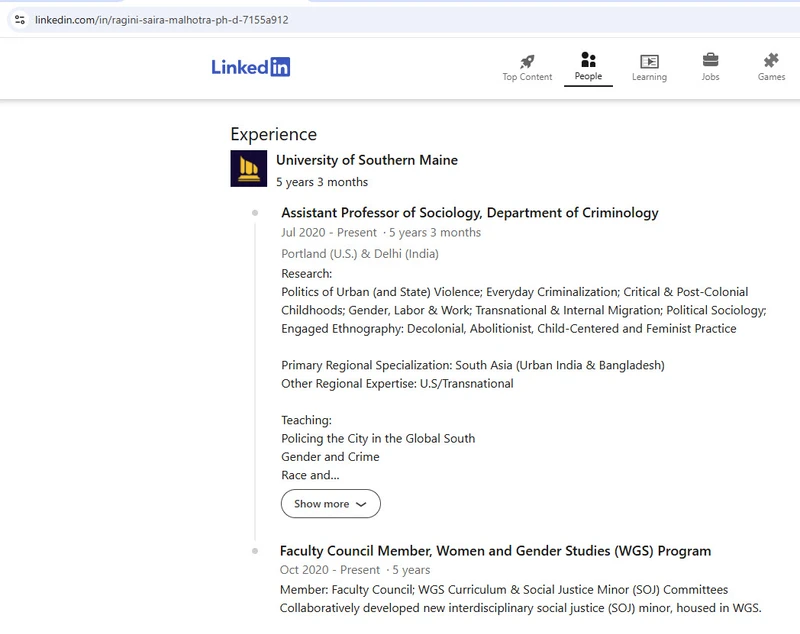Click the Experience section heading
The image size is (800, 634).
point(273,134)
